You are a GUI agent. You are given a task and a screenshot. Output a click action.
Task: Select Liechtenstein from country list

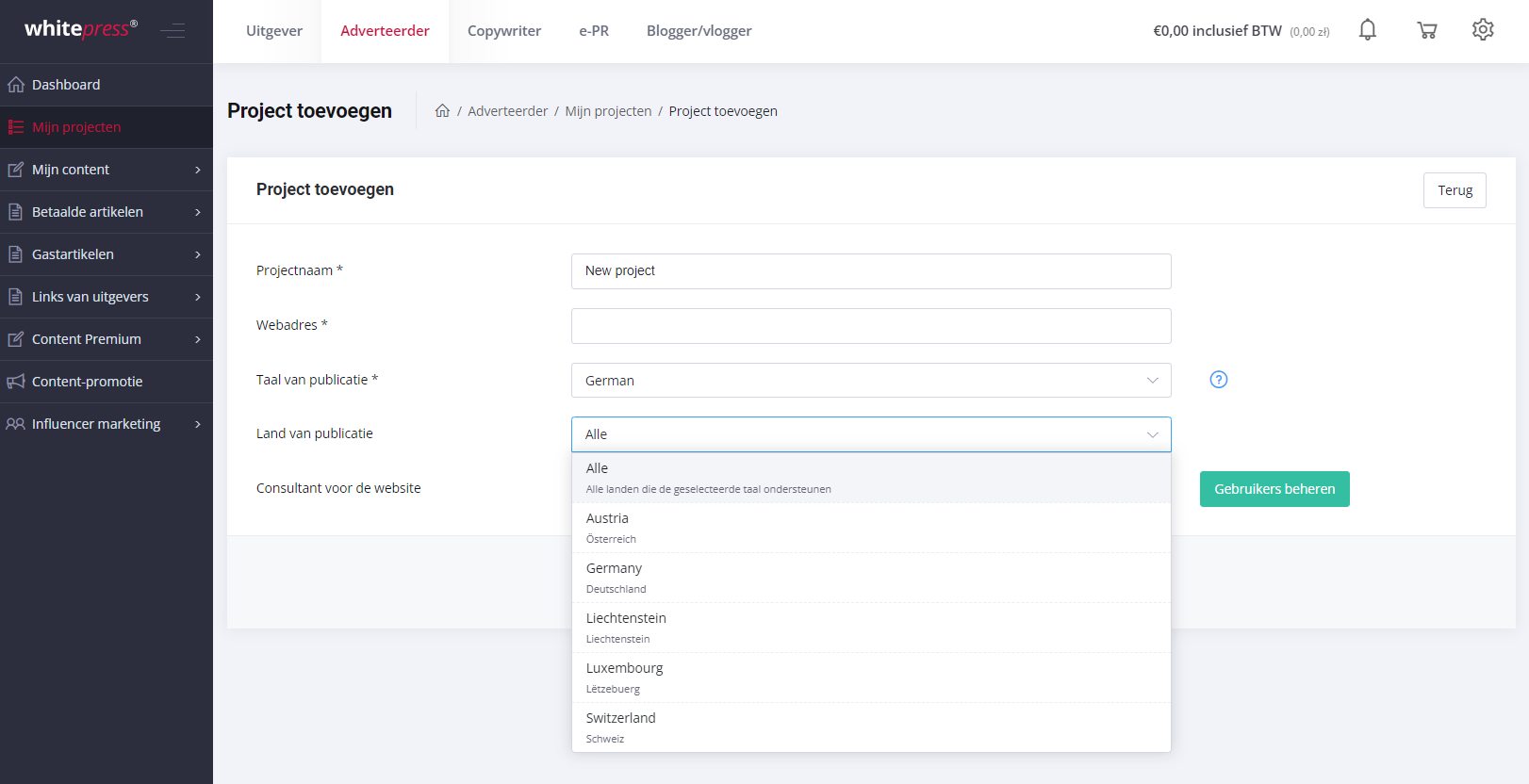coord(871,628)
